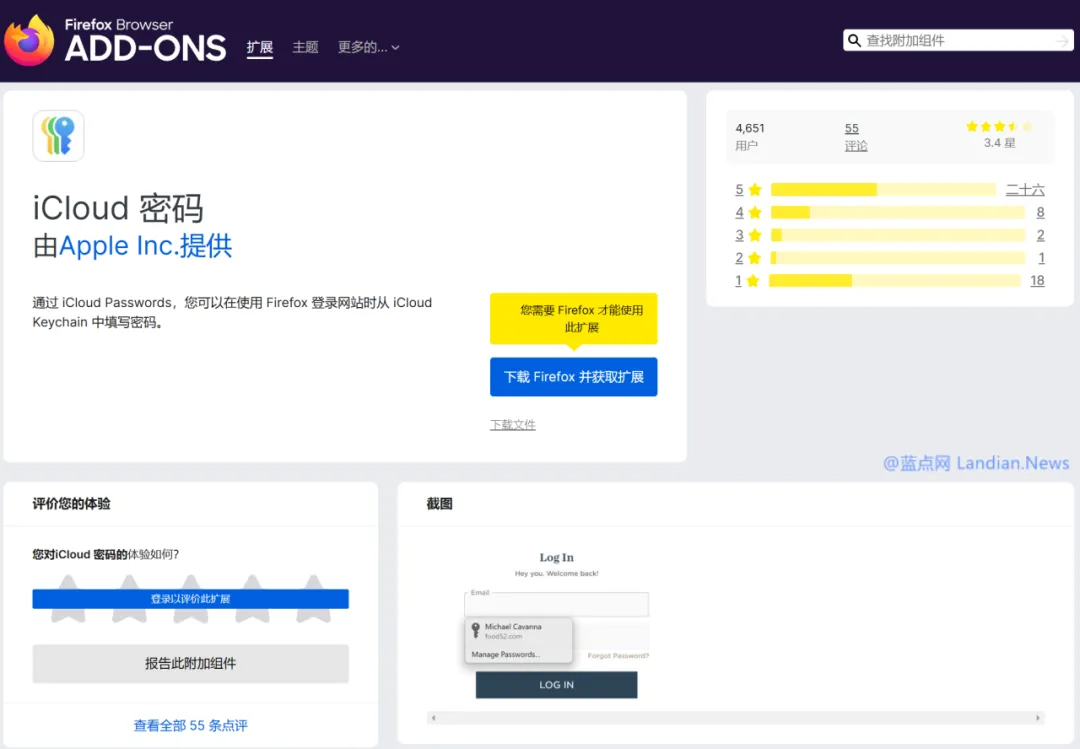Click the left arrow of screenshot scrollbar
This screenshot has width=1080, height=749.
coord(433,718)
